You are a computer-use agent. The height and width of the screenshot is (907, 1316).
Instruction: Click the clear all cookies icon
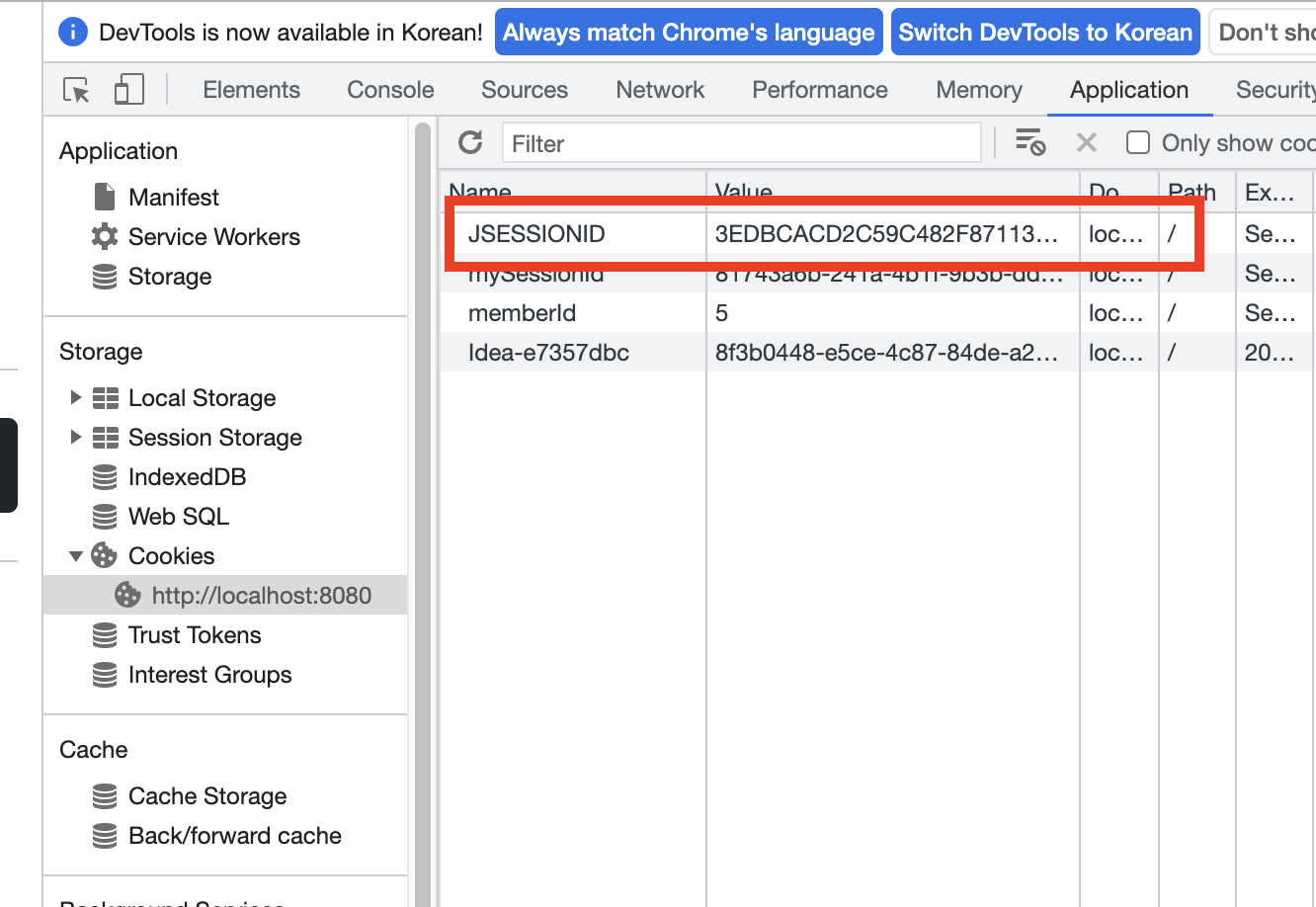coord(1030,142)
